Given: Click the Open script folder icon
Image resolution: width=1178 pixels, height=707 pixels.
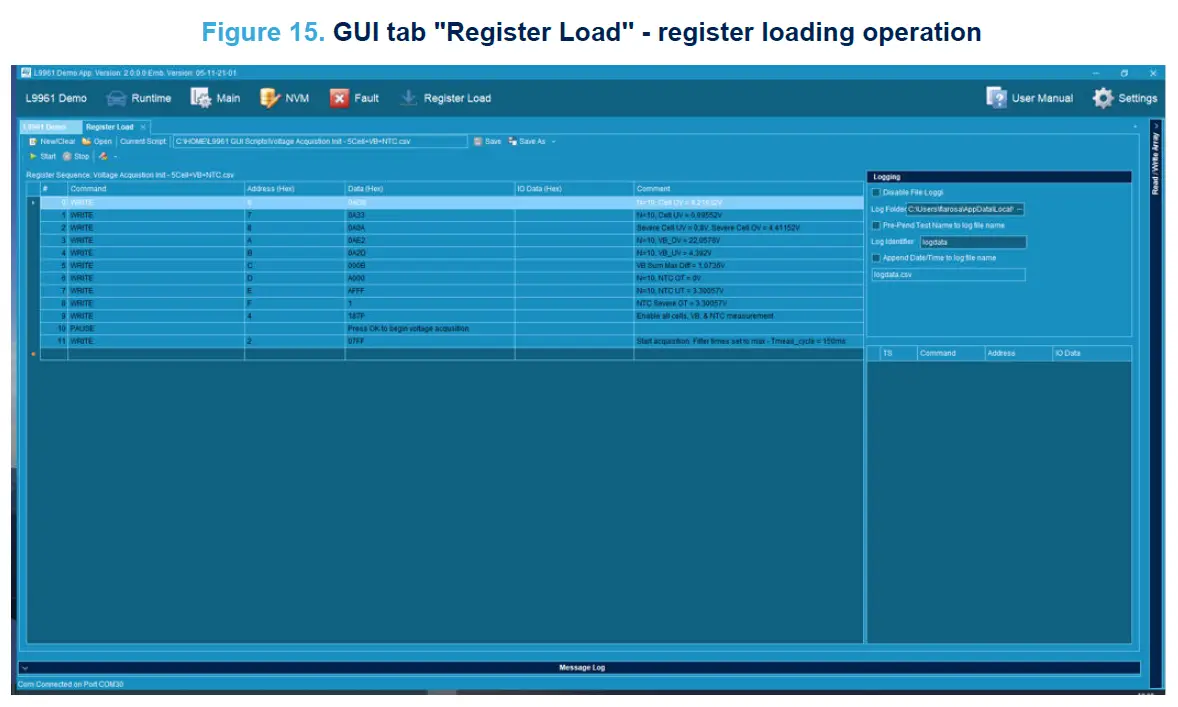Looking at the screenshot, I should [86, 141].
